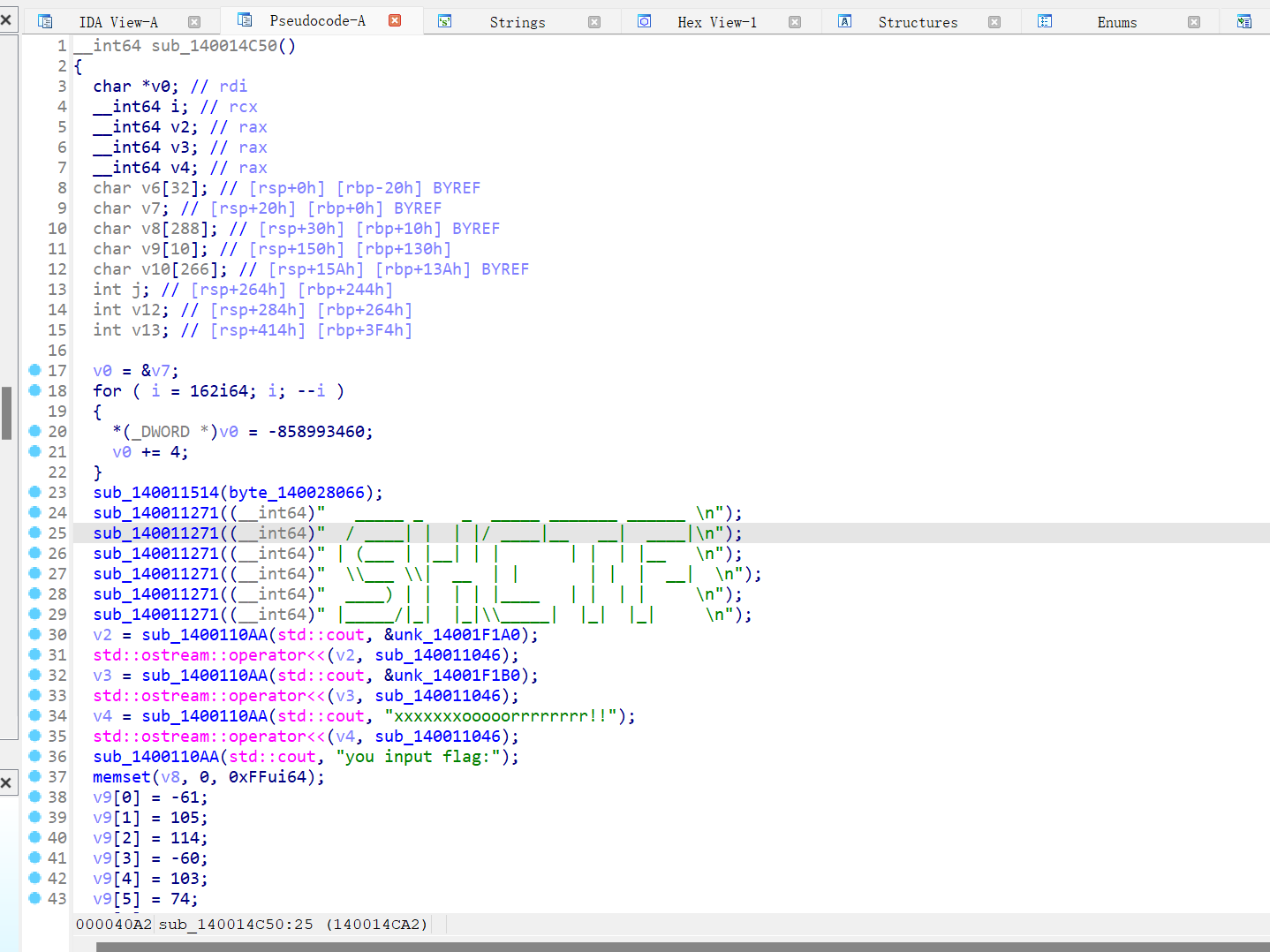1270x952 pixels.
Task: Click the Enums tab icon
Action: click(1045, 21)
